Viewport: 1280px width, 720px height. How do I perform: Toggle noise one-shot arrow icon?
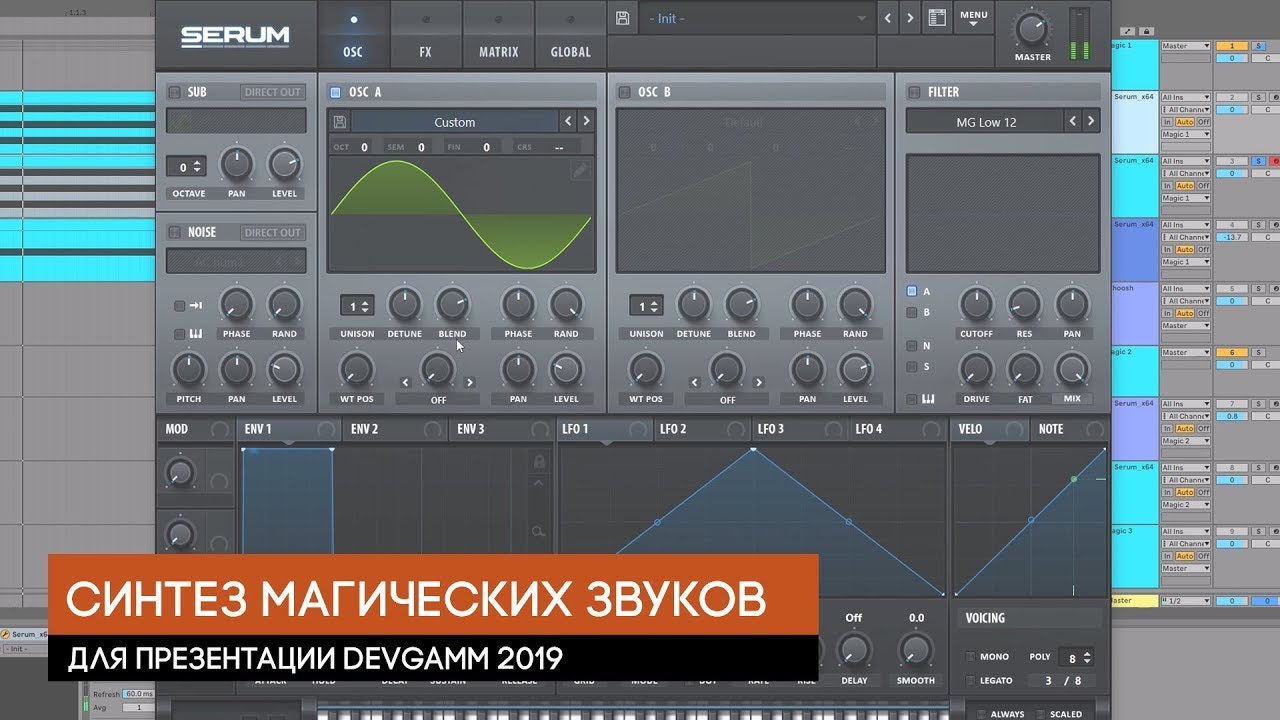[197, 306]
